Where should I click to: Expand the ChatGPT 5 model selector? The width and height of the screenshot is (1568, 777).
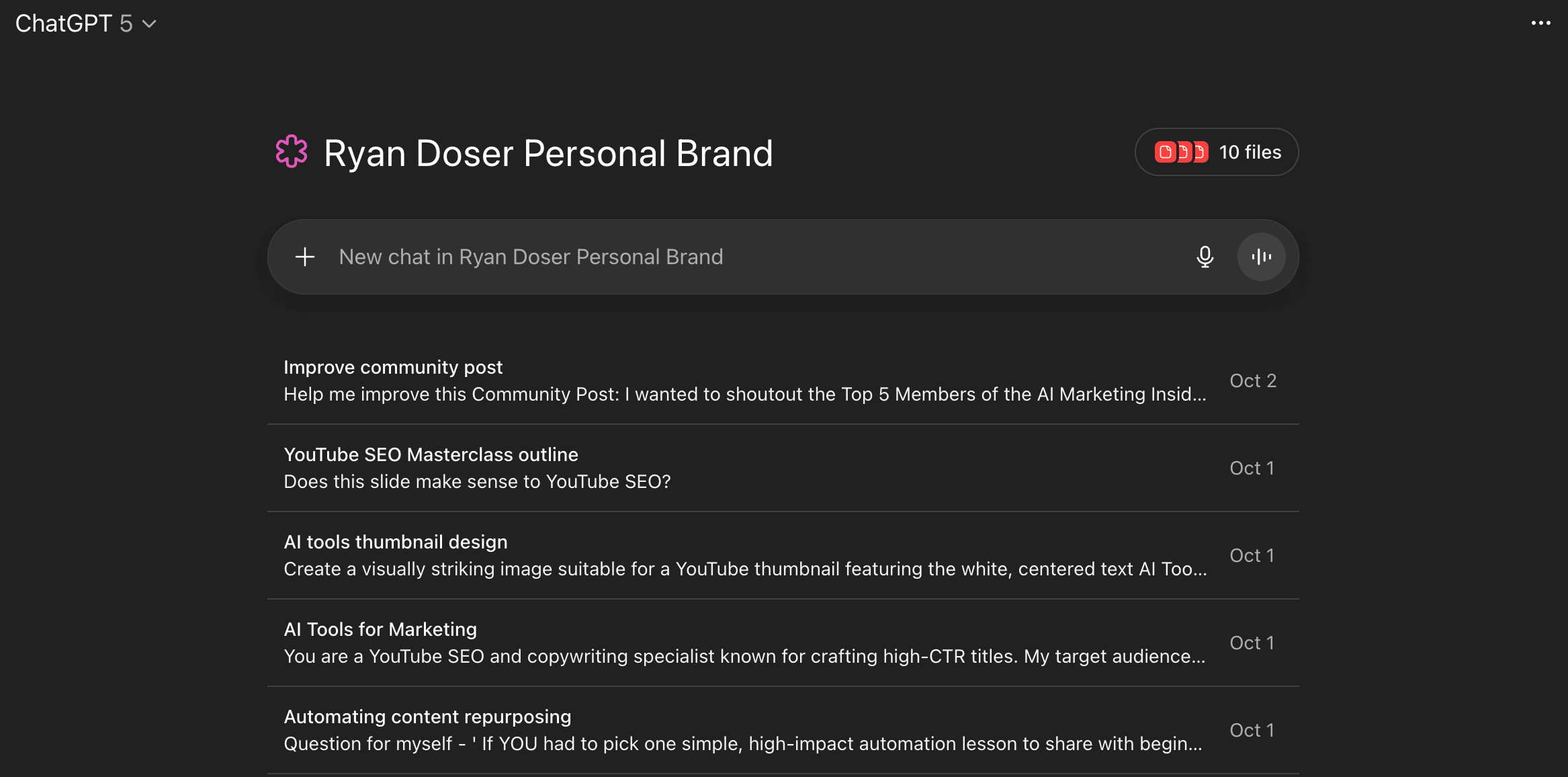(74, 24)
